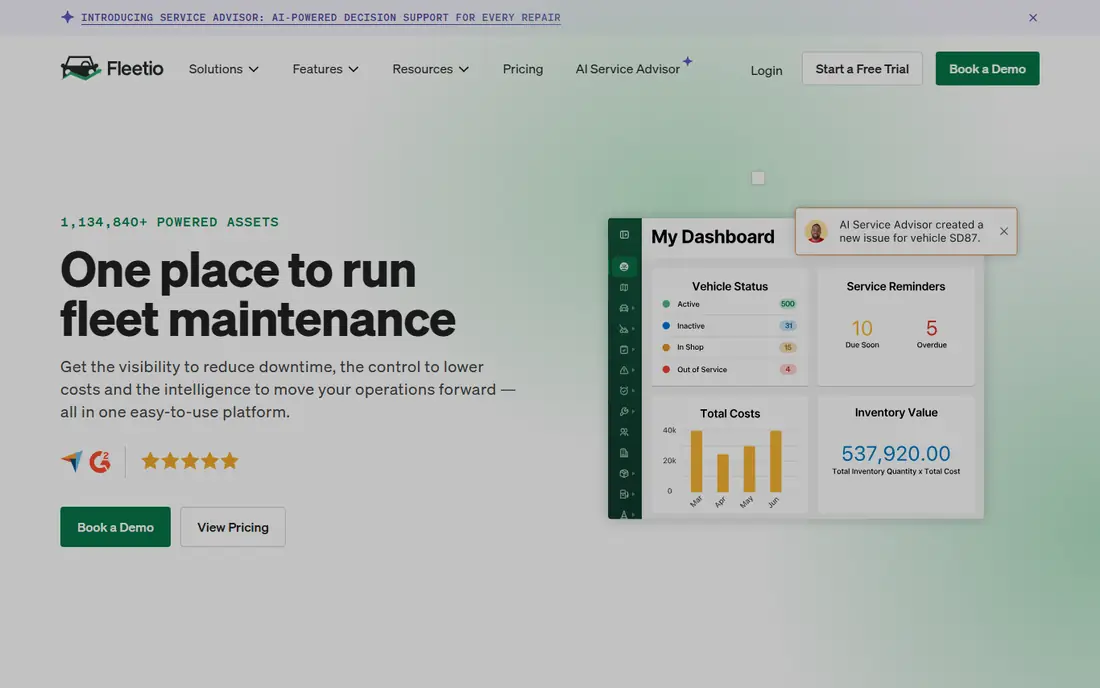
Task: Open the reminders alarm-clock sidebar icon
Action: tap(623, 391)
